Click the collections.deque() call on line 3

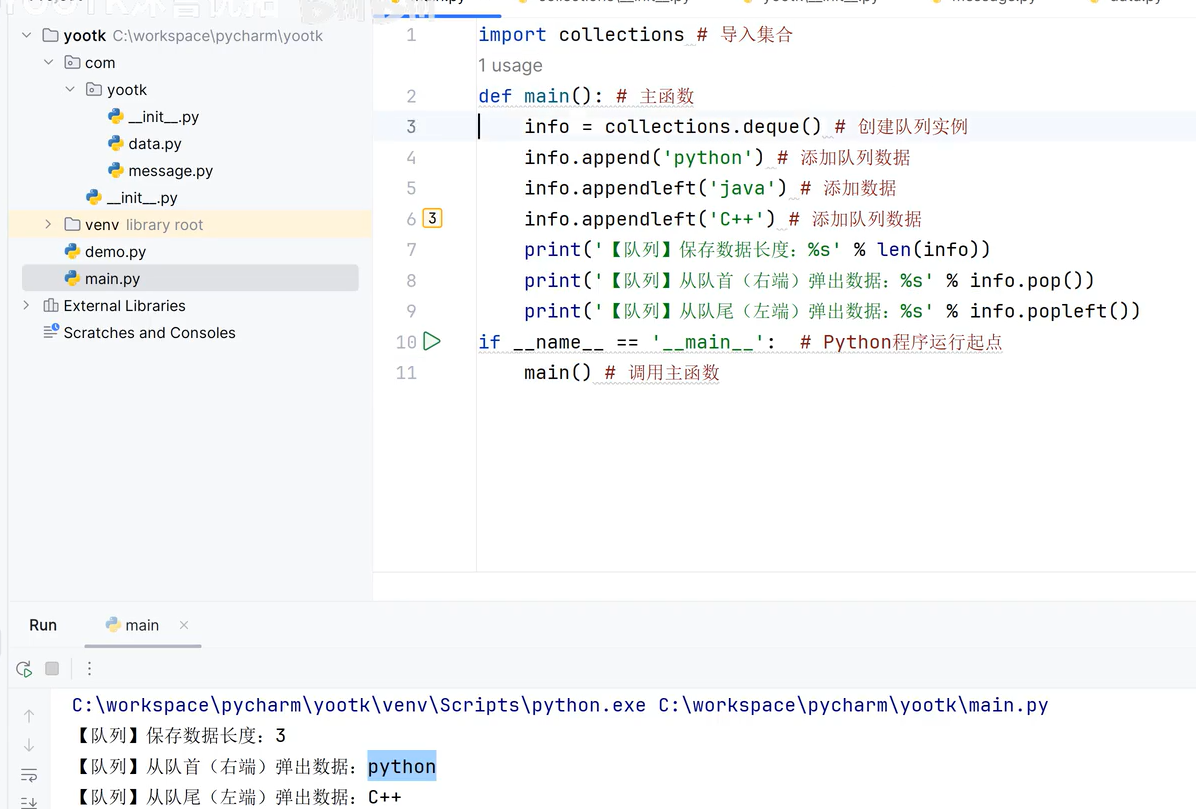click(713, 127)
